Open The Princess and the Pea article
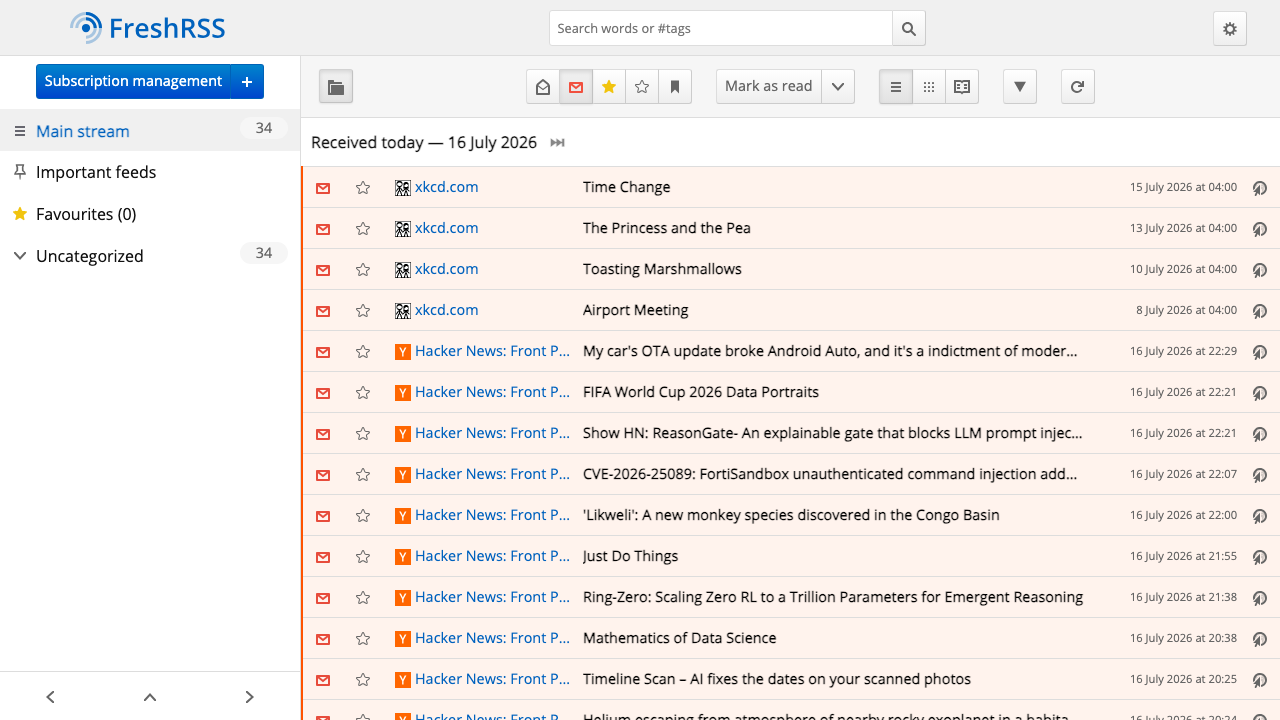1280x720 pixels. coord(667,228)
